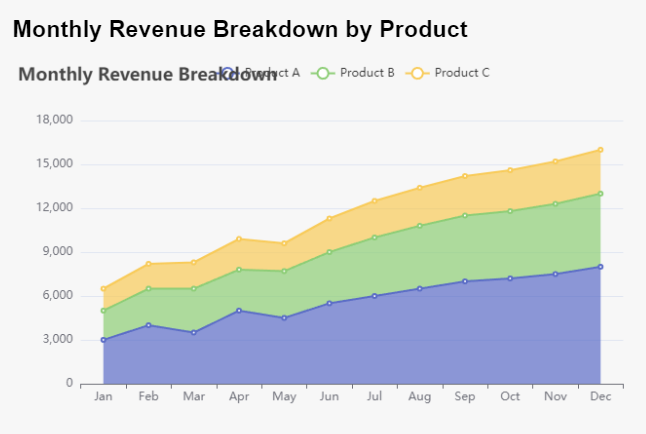Click the Product A blue legend marker
The width and height of the screenshot is (646, 434).
click(x=228, y=73)
